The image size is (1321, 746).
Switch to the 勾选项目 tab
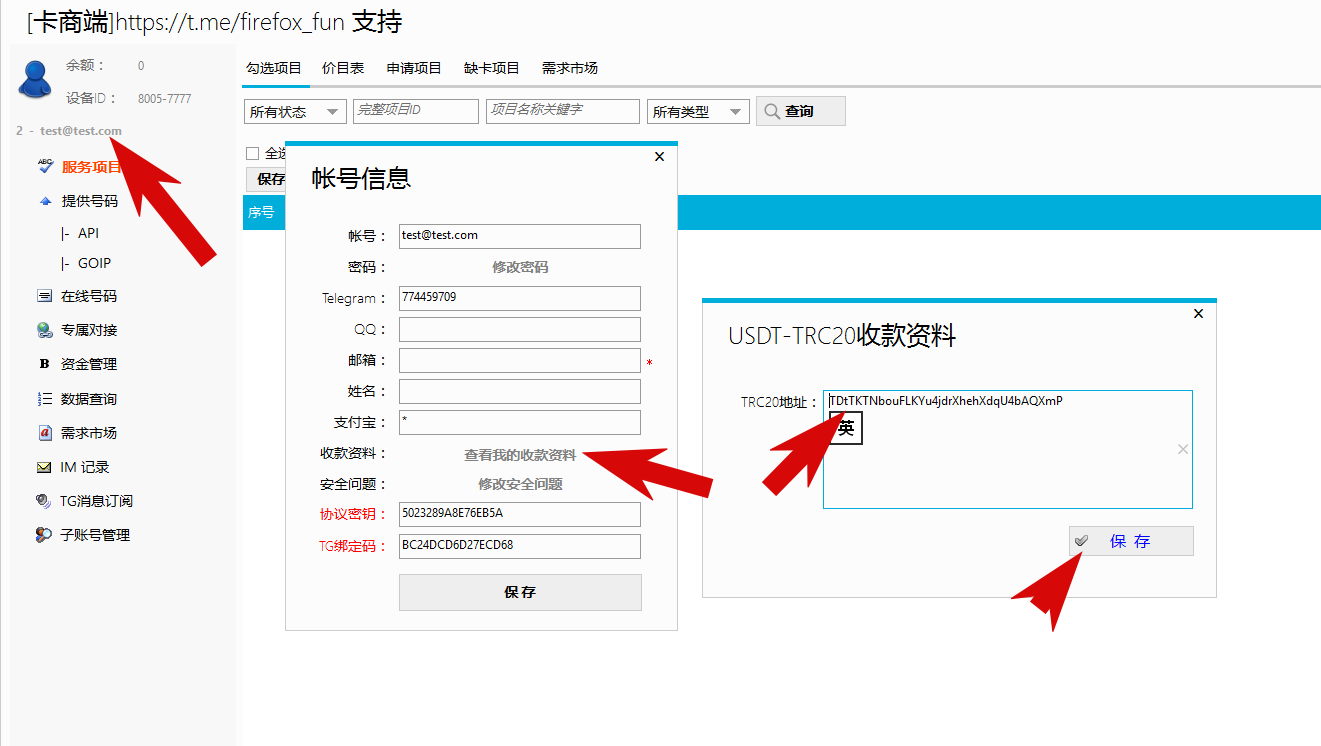pos(274,68)
